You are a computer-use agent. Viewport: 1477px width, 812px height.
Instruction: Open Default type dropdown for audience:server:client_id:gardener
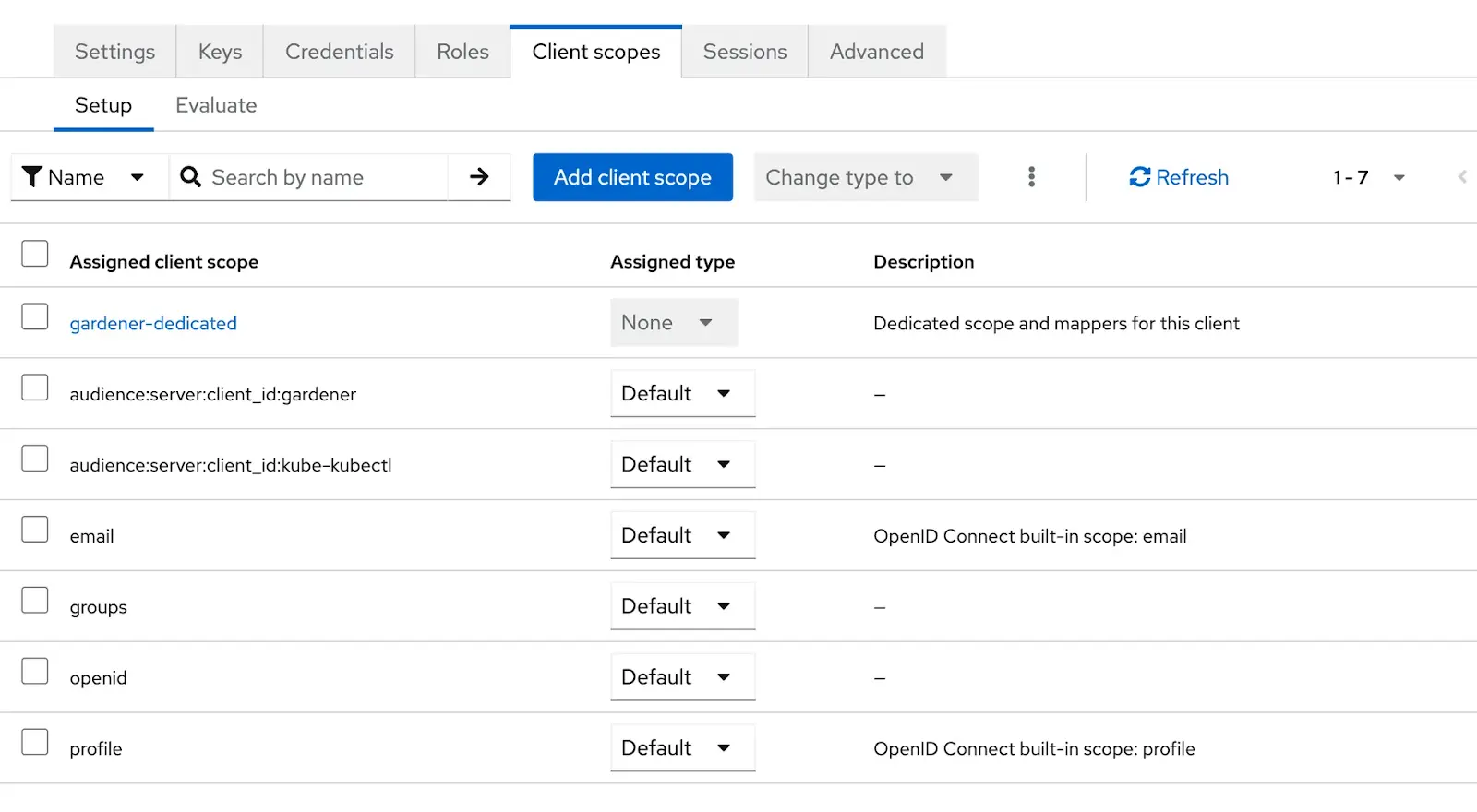tap(683, 393)
